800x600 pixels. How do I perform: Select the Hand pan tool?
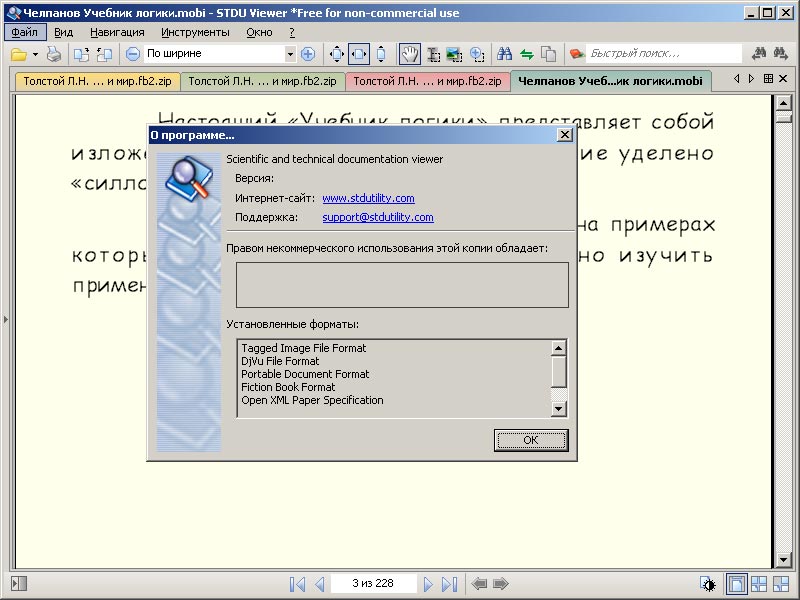point(408,52)
